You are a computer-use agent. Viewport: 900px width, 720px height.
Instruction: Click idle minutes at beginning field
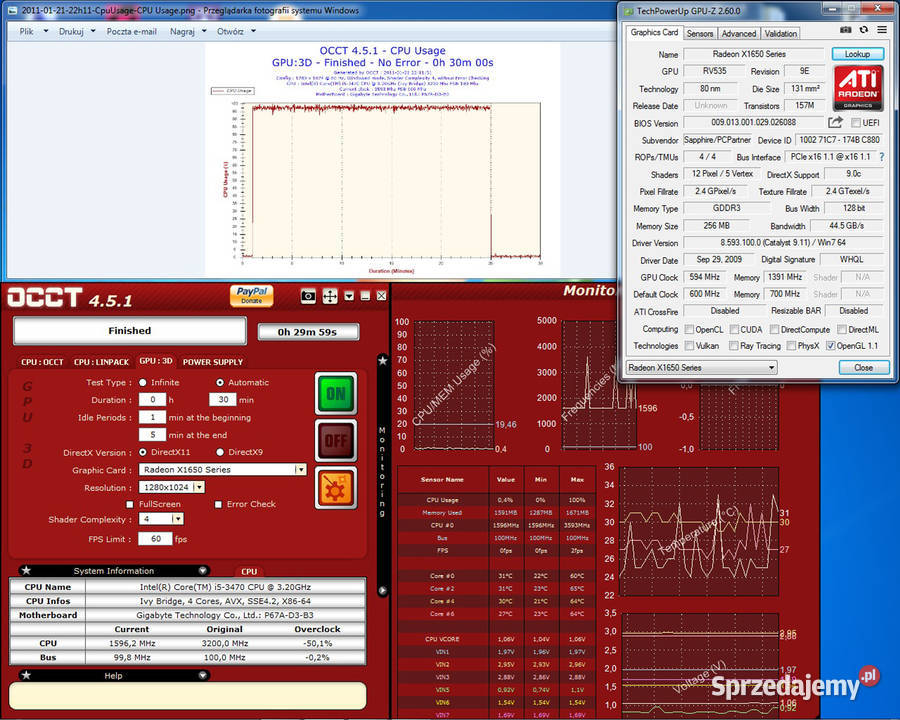point(153,417)
